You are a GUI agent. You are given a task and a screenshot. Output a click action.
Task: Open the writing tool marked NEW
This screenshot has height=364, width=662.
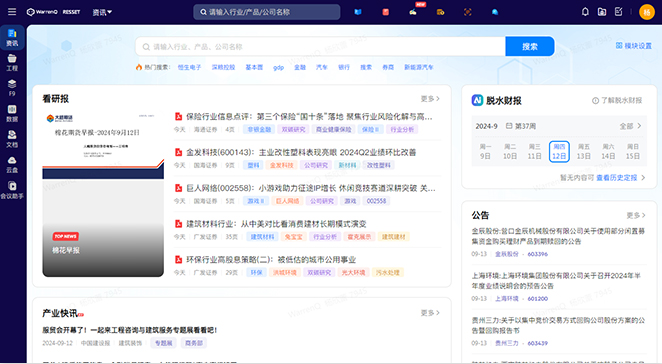pyautogui.click(x=413, y=12)
